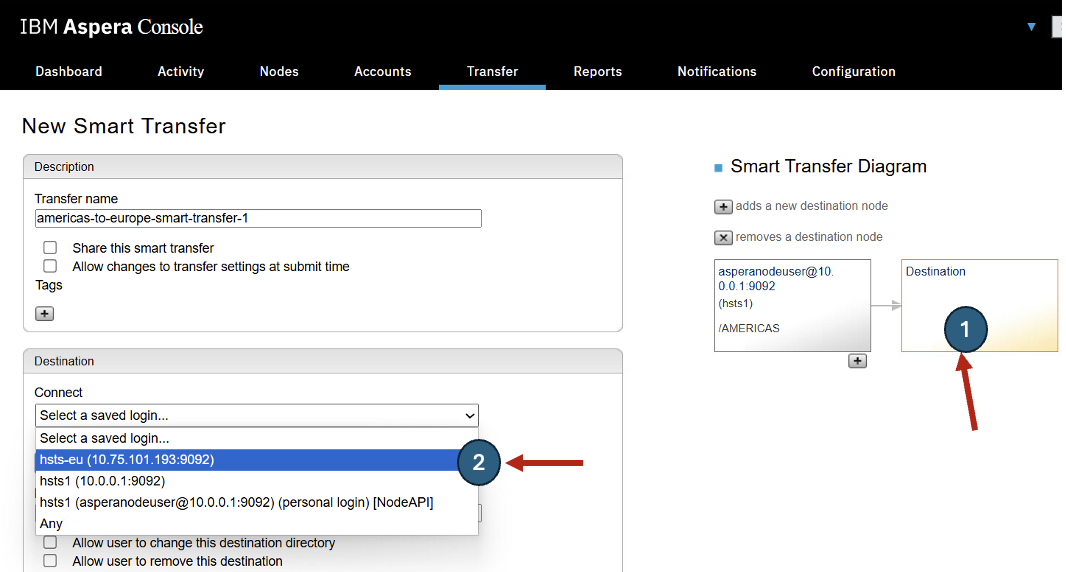The image size is (1066, 572).
Task: Check 'Allow changes to transfer settings at submit time'
Action: (50, 266)
